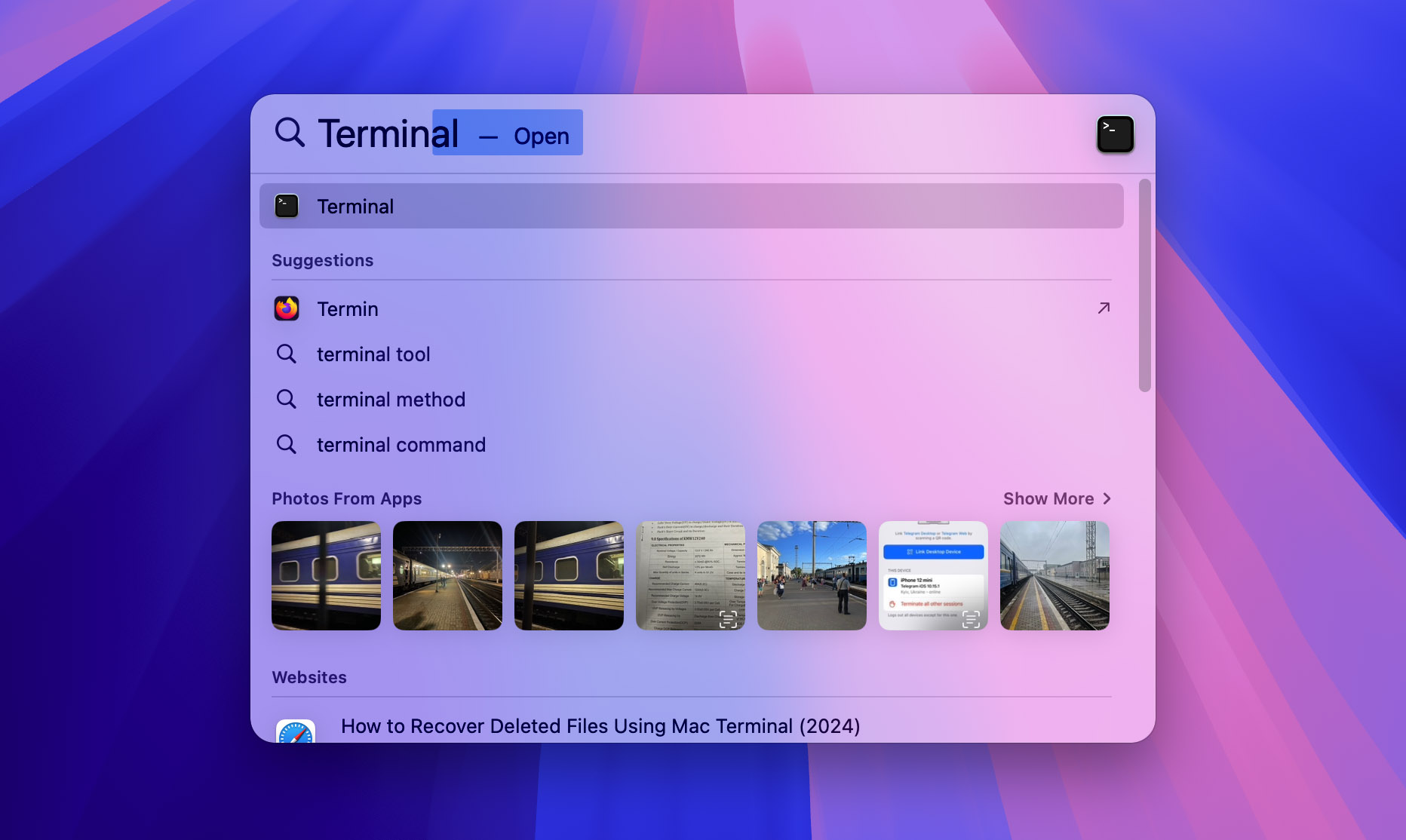This screenshot has width=1406, height=840.
Task: Open the third photo, second train car close-up
Action: coord(569,575)
